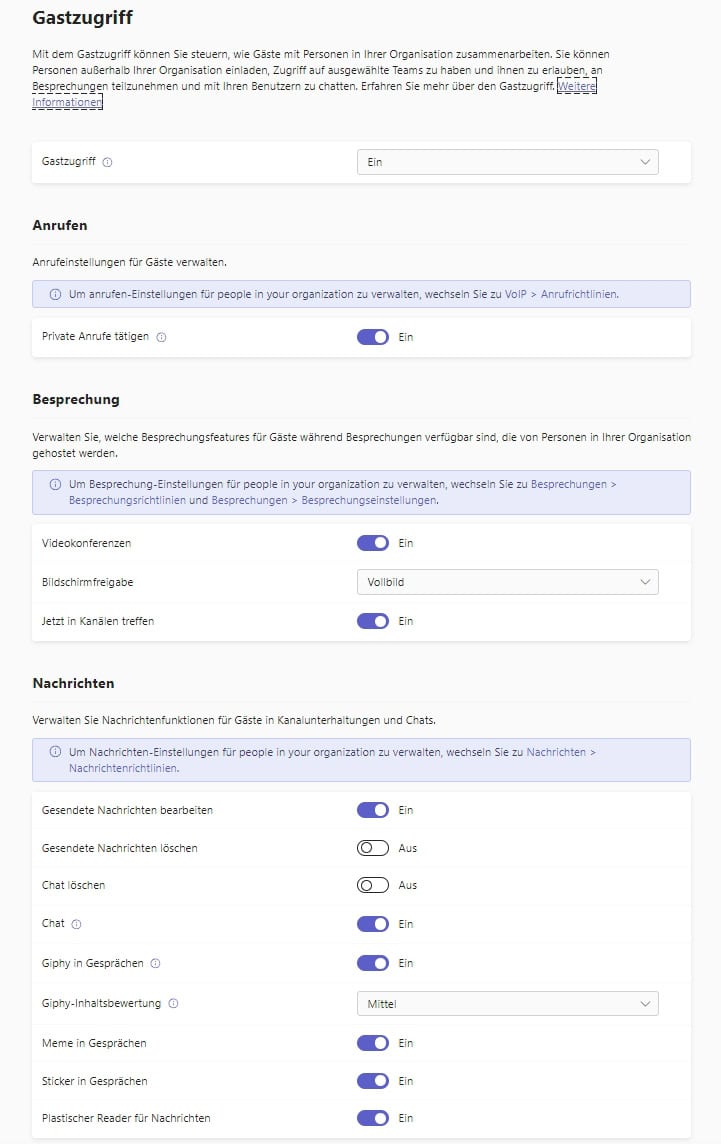Open the info icon next to Chat

coord(76,923)
